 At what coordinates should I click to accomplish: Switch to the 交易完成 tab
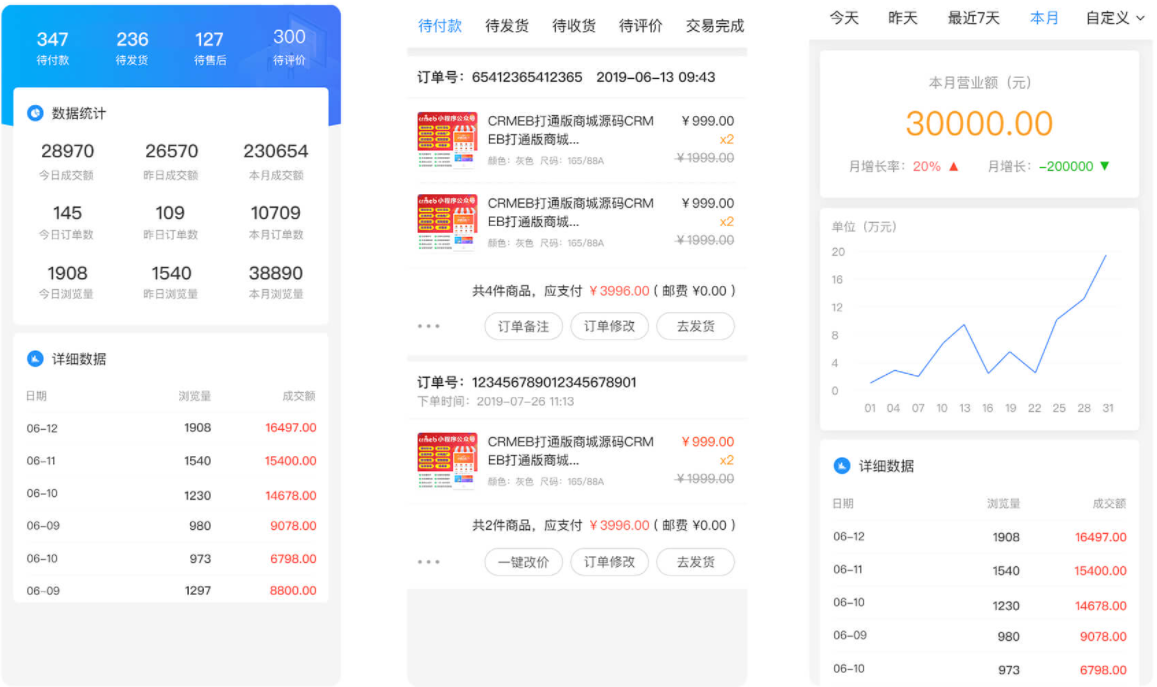coord(714,26)
